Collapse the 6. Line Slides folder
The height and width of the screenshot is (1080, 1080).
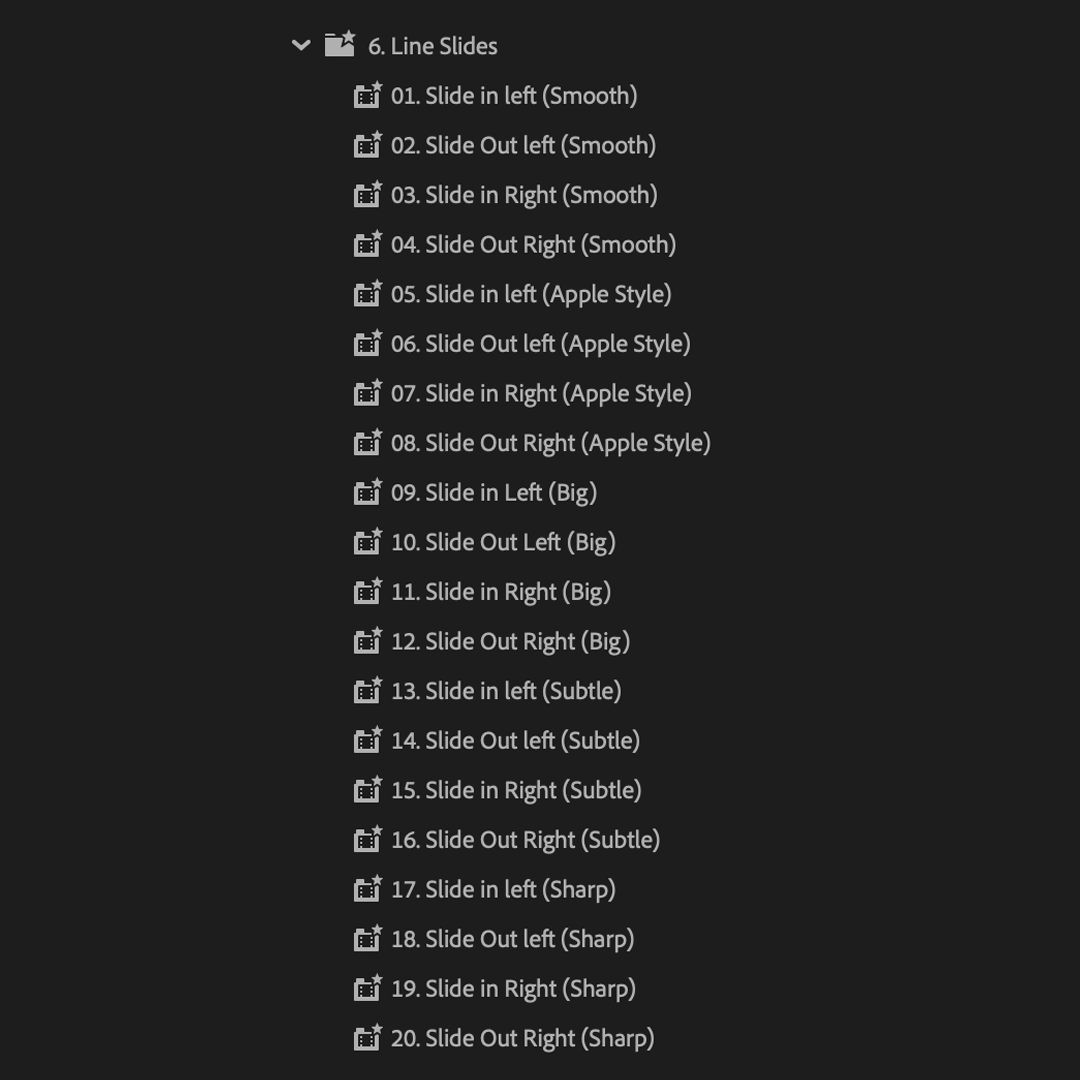coord(299,45)
